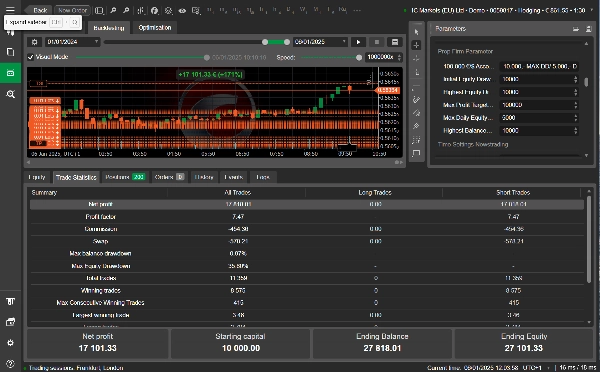The height and width of the screenshot is (372, 600).
Task: Click the Max Daily Equity value field 5000
Action: click(539, 118)
